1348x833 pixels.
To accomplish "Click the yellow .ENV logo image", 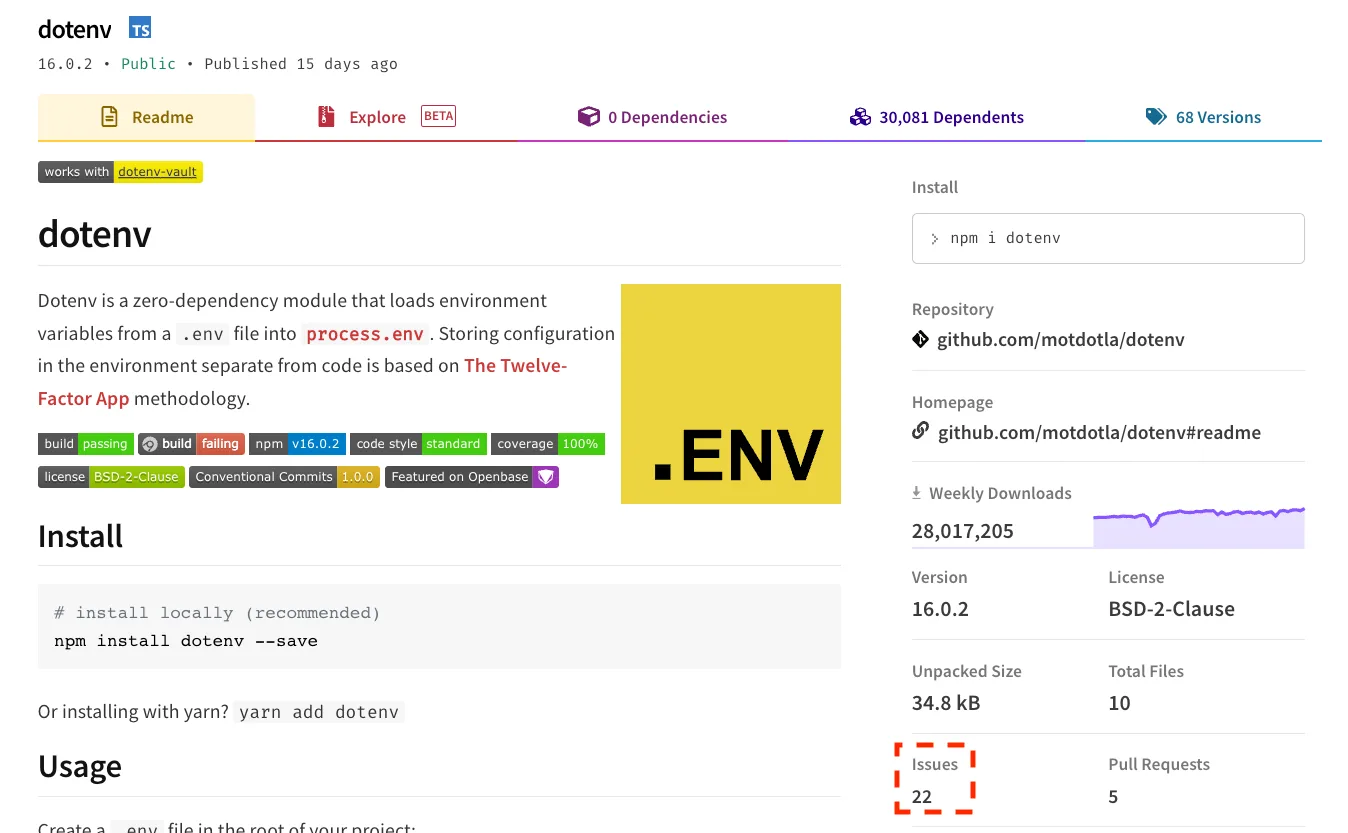I will pos(731,394).
